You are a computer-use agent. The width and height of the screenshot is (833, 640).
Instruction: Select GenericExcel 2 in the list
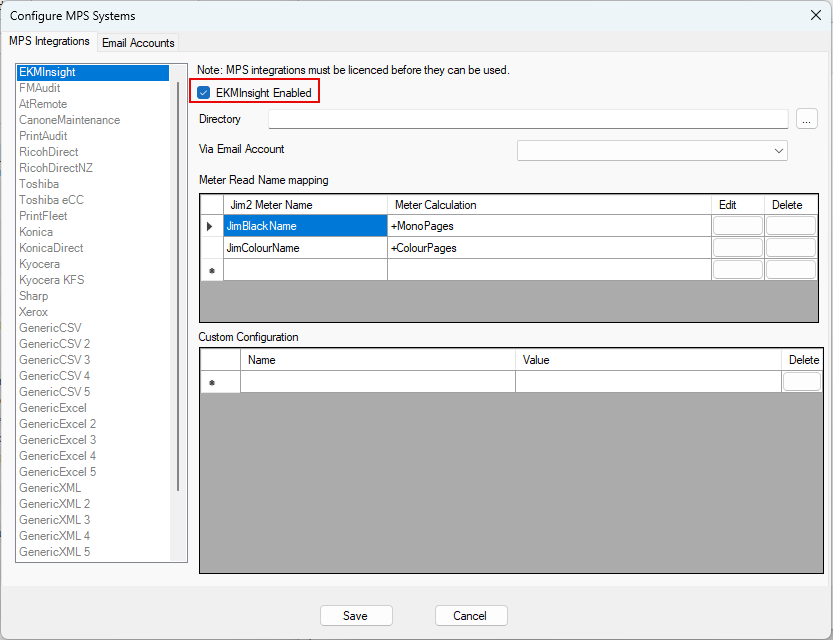93,424
